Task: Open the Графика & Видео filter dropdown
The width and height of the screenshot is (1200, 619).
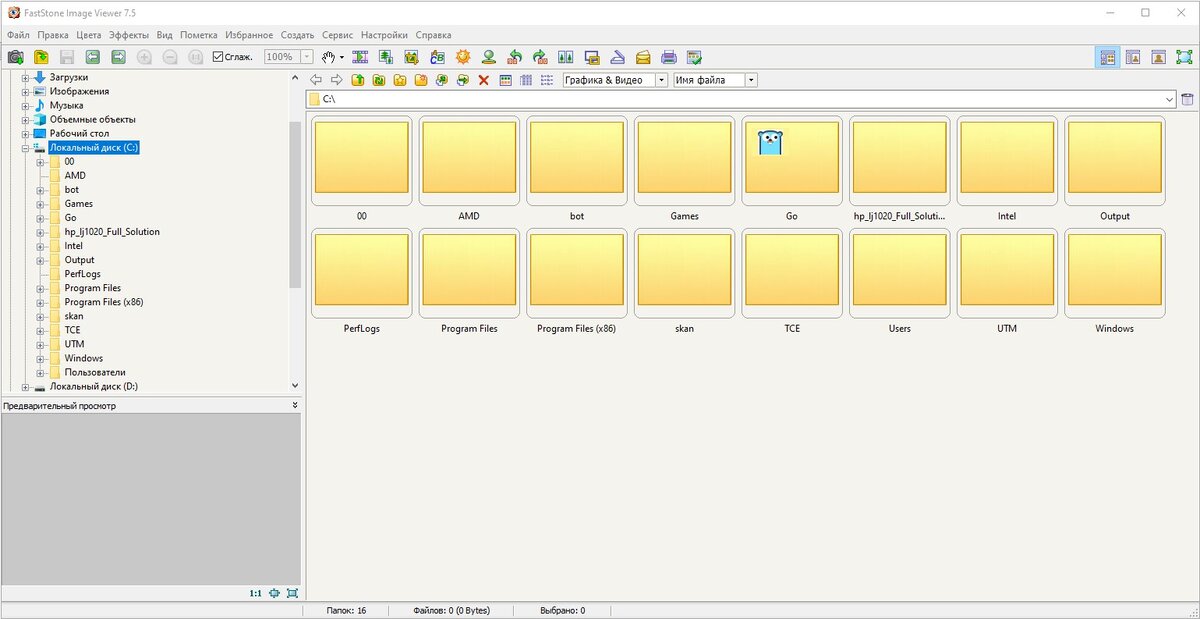Action: (x=661, y=80)
